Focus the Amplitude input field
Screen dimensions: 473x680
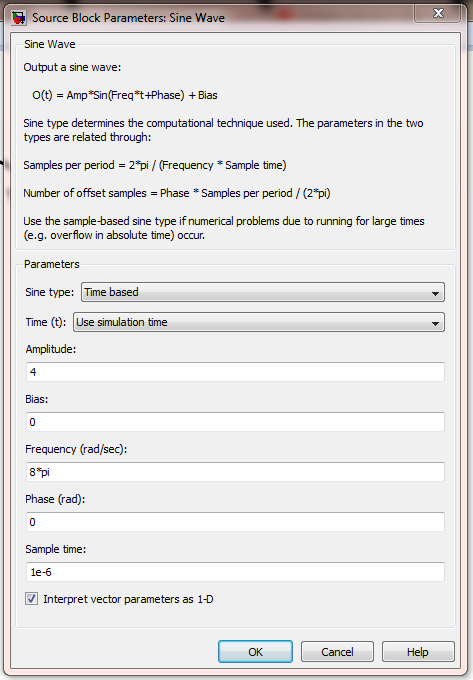(235, 372)
